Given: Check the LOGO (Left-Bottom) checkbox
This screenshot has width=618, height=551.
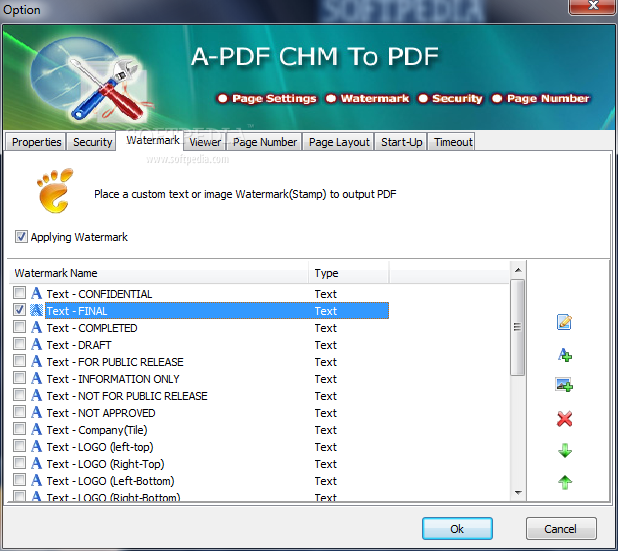Looking at the screenshot, I should click(x=19, y=480).
